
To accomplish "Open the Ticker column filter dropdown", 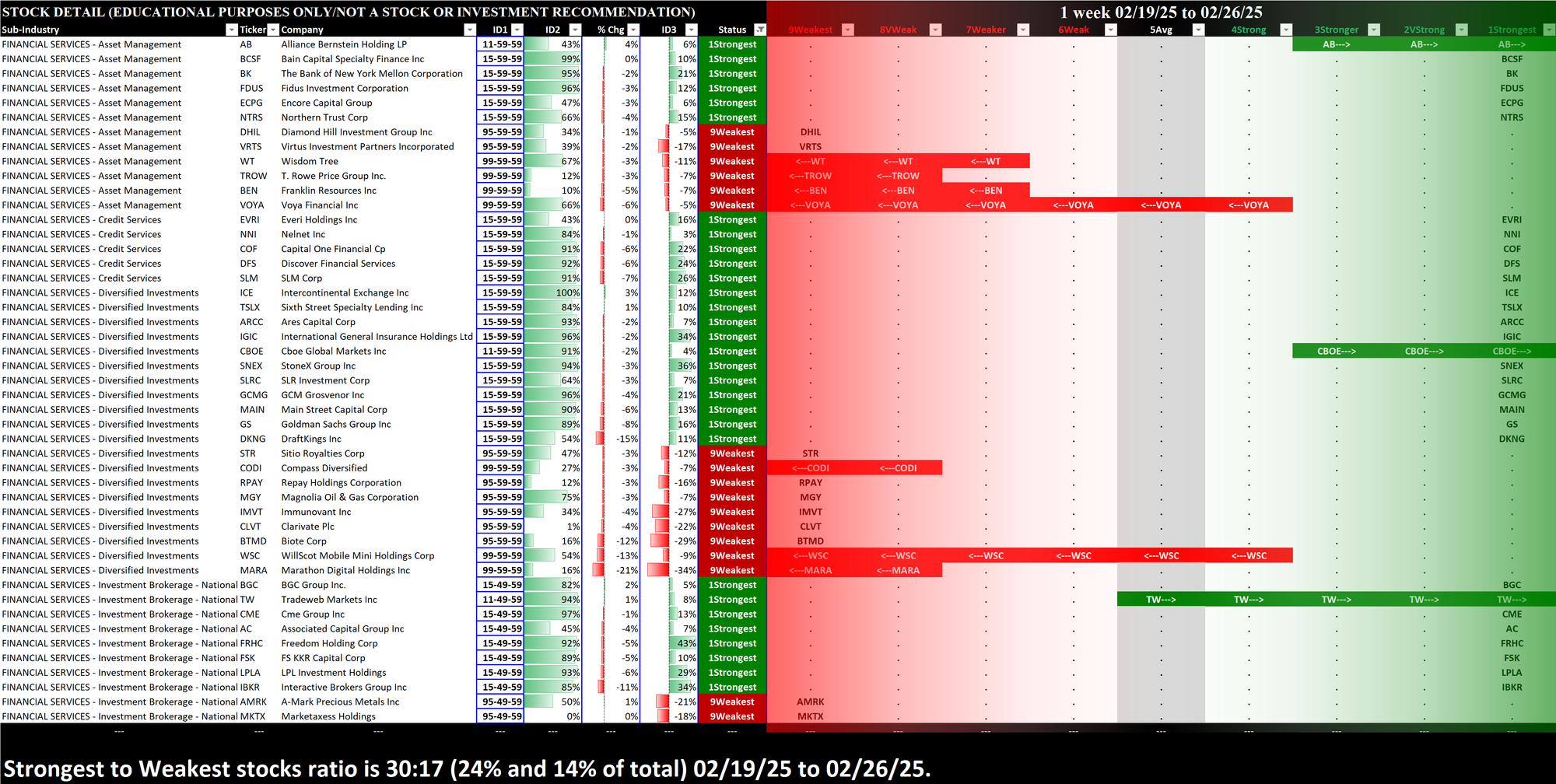I will click(x=273, y=30).
